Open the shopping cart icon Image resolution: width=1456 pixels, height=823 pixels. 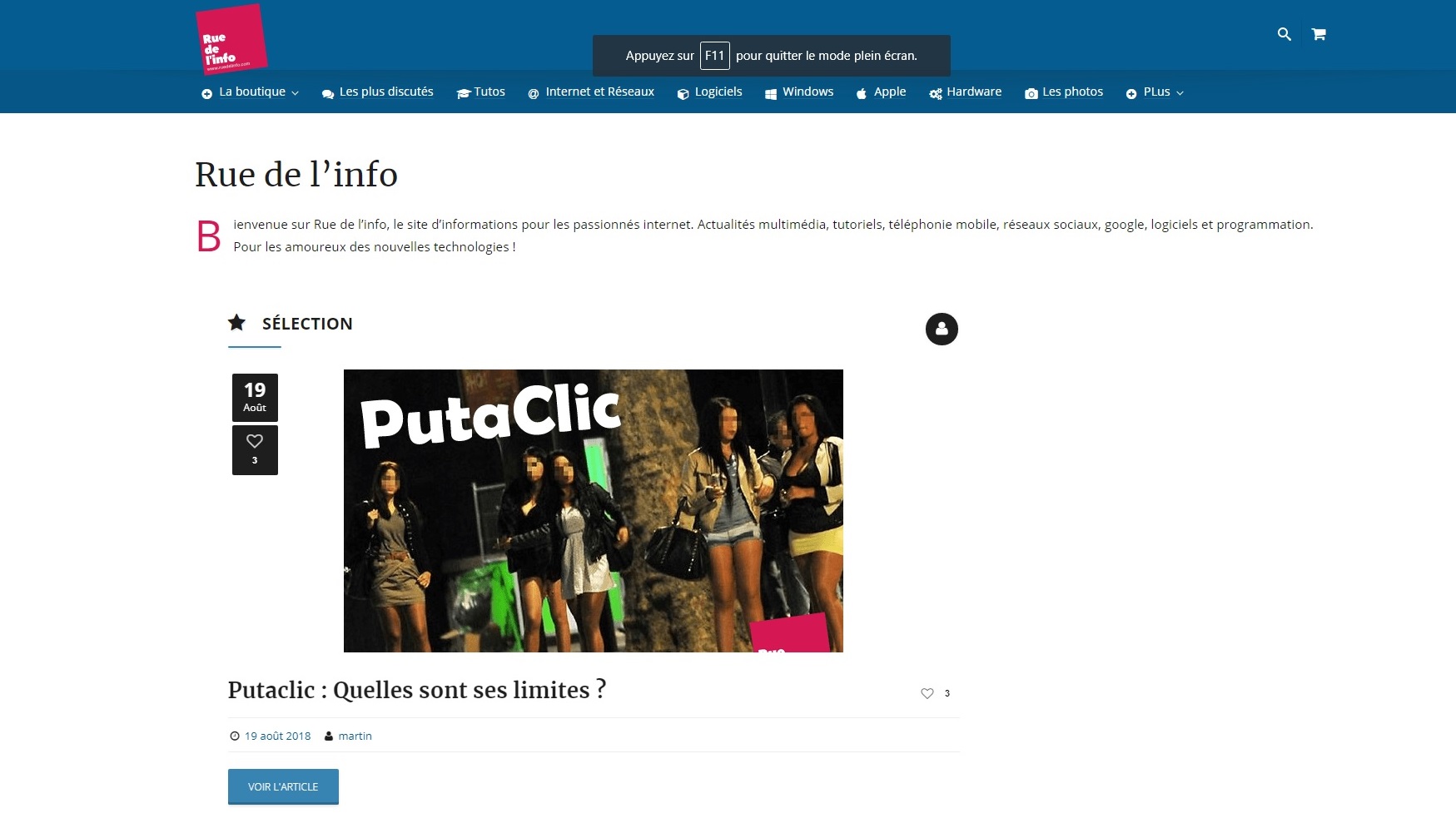(x=1319, y=34)
